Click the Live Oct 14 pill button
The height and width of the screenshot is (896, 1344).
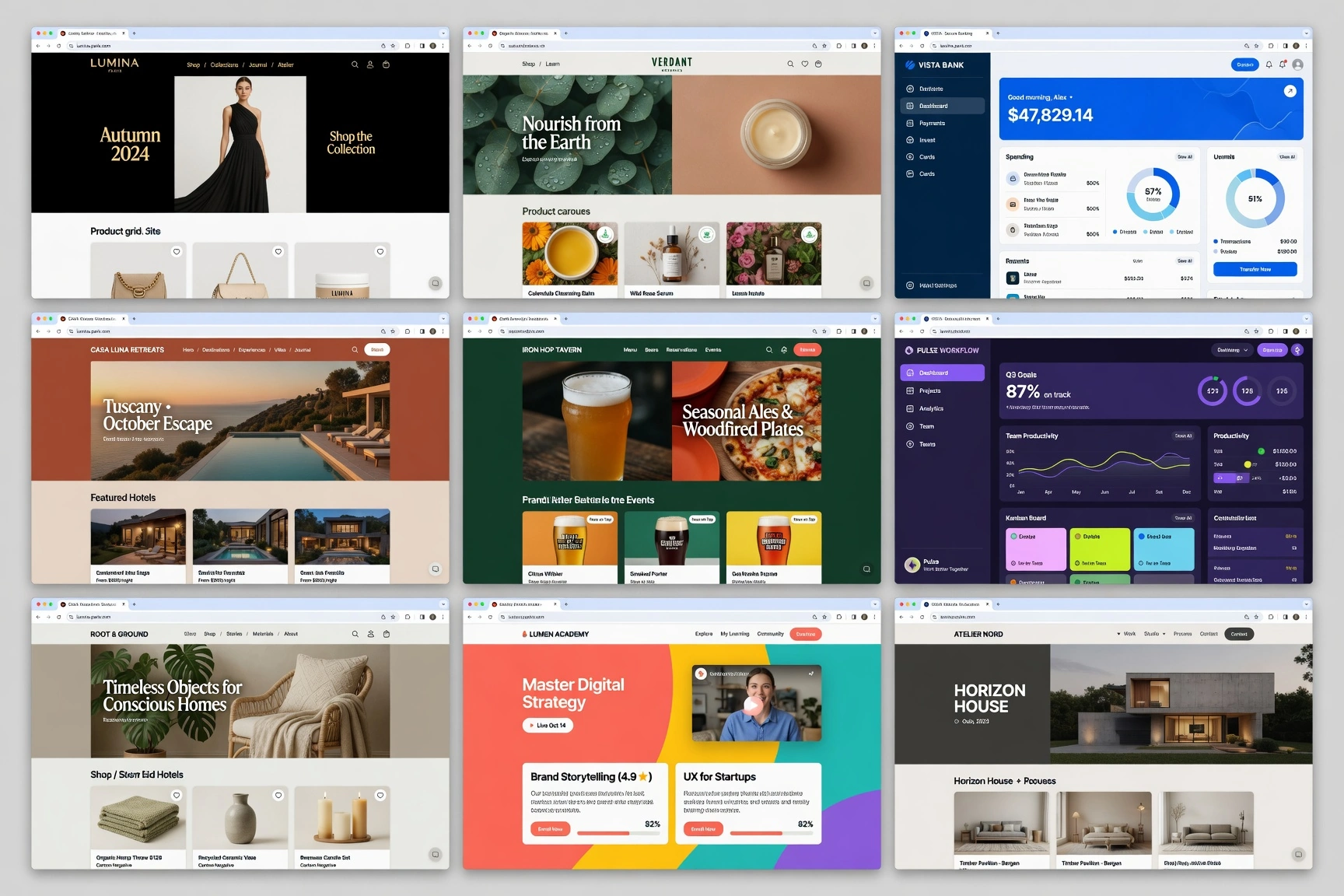tap(548, 725)
